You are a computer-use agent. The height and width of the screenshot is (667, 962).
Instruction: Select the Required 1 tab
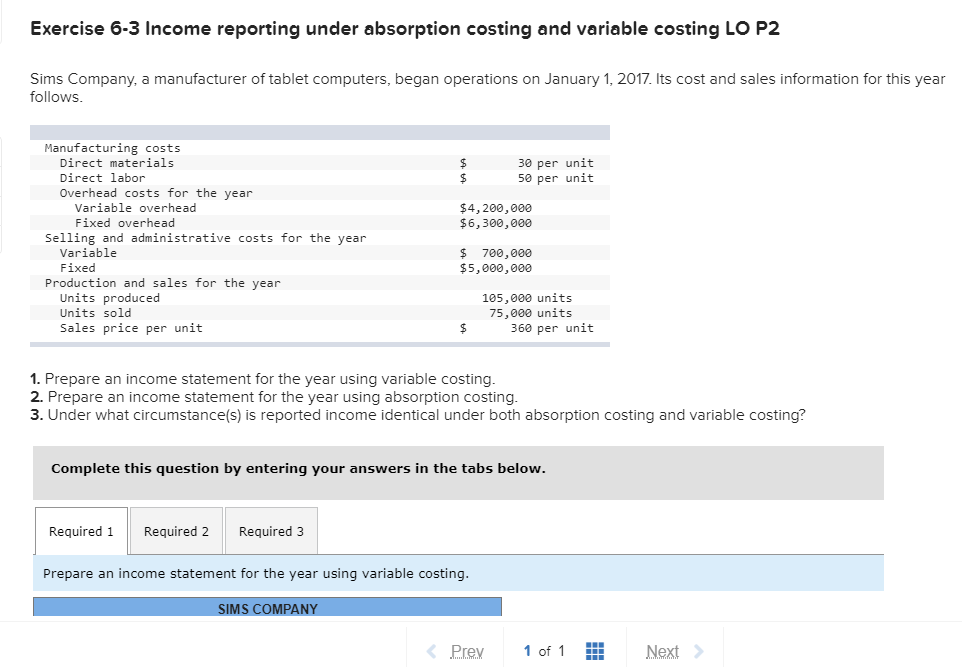point(80,531)
